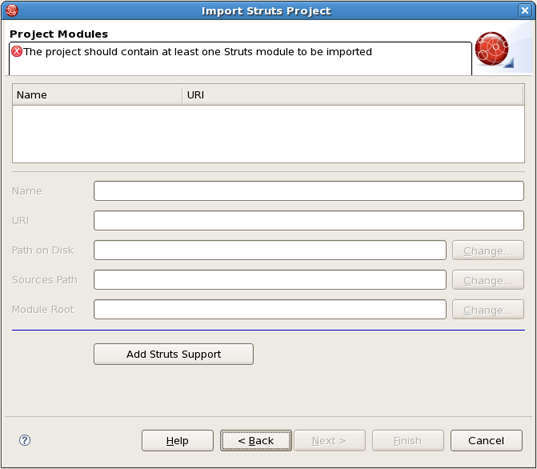Open Help from the bottom button

(x=177, y=441)
